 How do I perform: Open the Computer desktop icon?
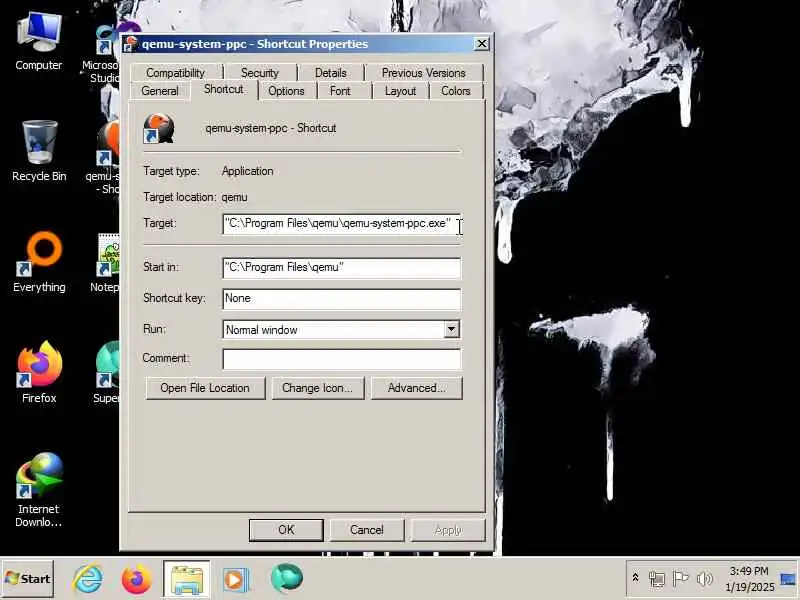pos(39,41)
